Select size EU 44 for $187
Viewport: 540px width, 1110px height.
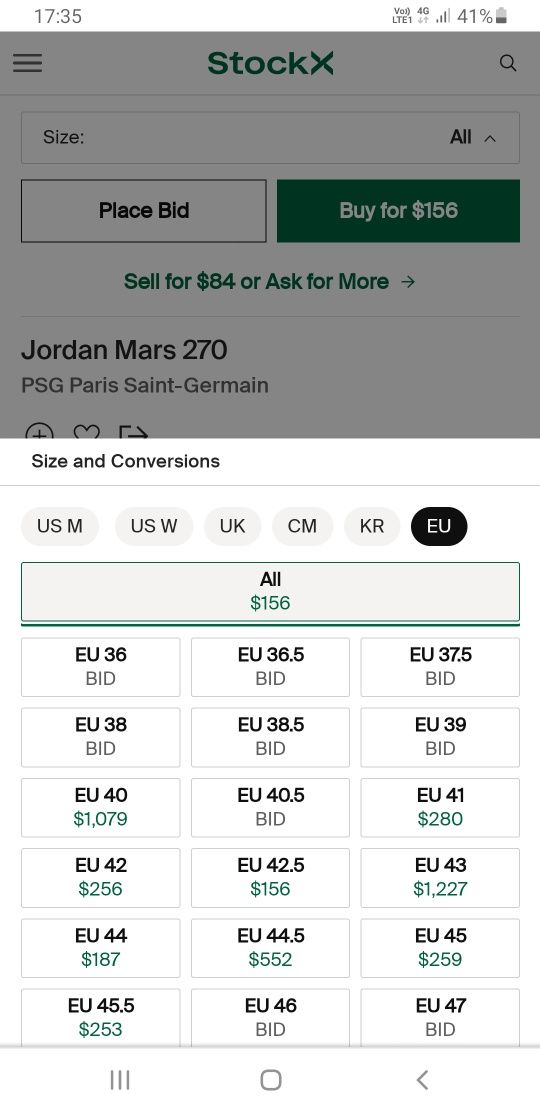pos(100,948)
